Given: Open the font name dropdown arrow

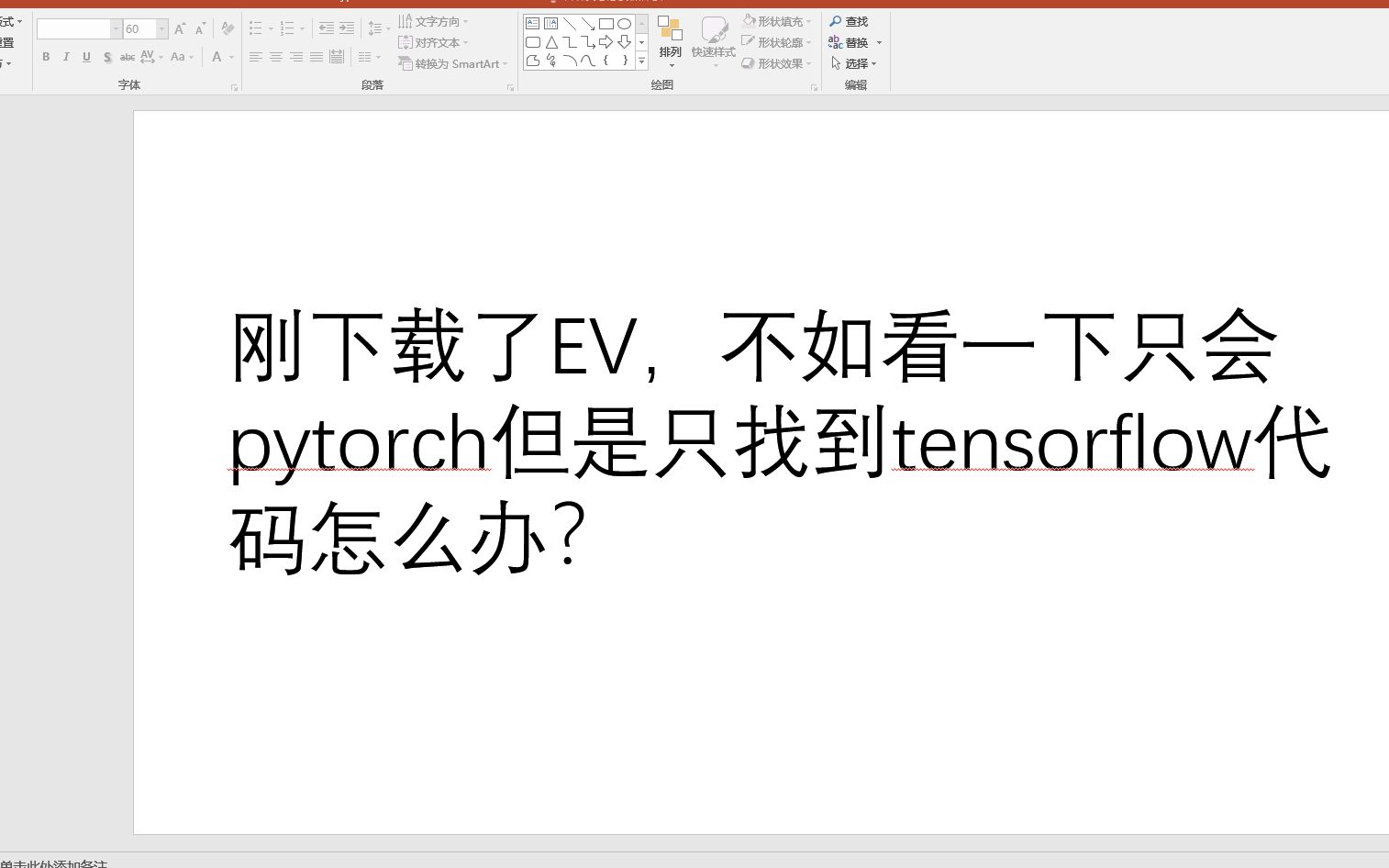Looking at the screenshot, I should [x=117, y=29].
